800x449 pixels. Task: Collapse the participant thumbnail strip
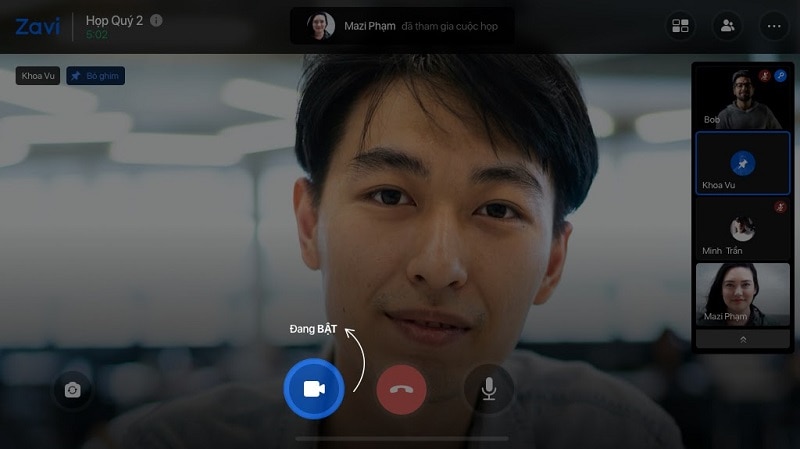tap(742, 340)
